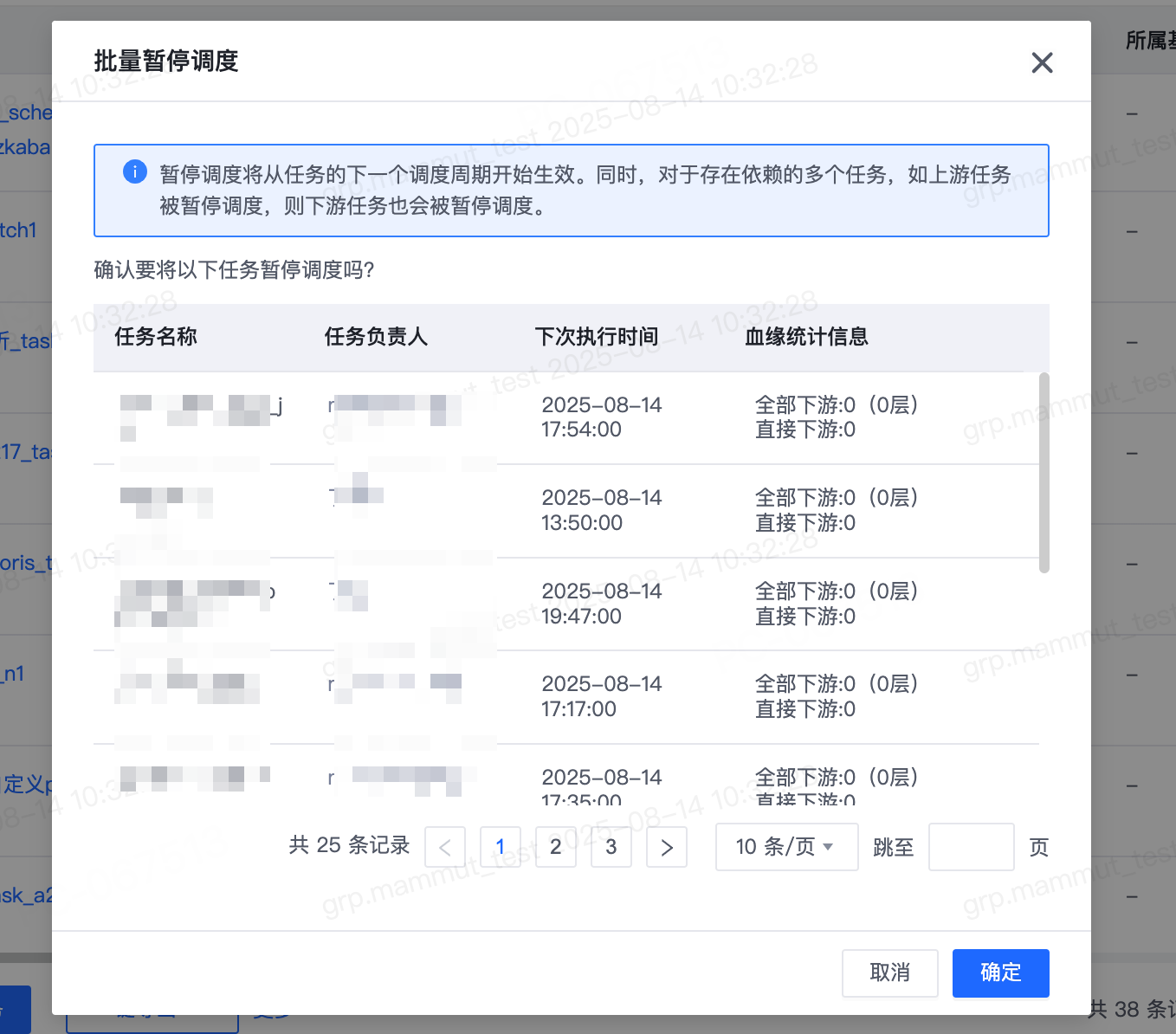Click the 任务负责人 column header
Image resolution: width=1176 pixels, height=1034 pixels.
(x=376, y=337)
